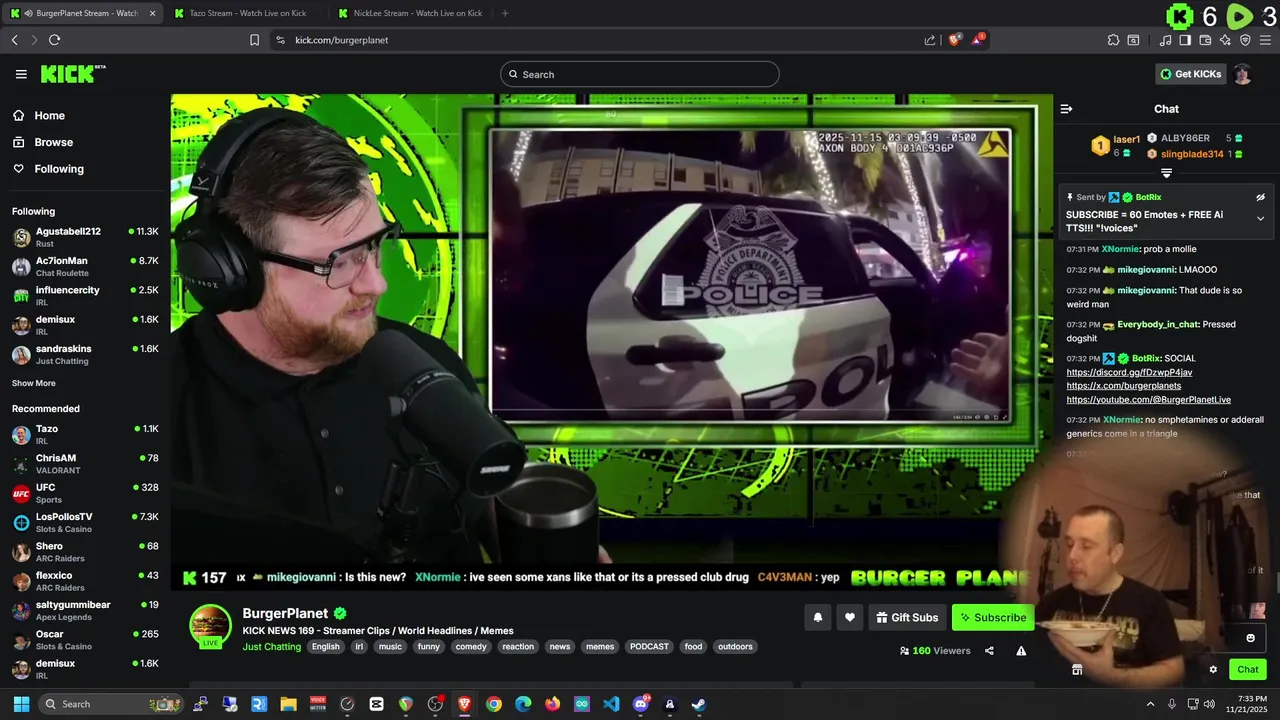
Task: Share the stream via share icon
Action: (x=989, y=651)
